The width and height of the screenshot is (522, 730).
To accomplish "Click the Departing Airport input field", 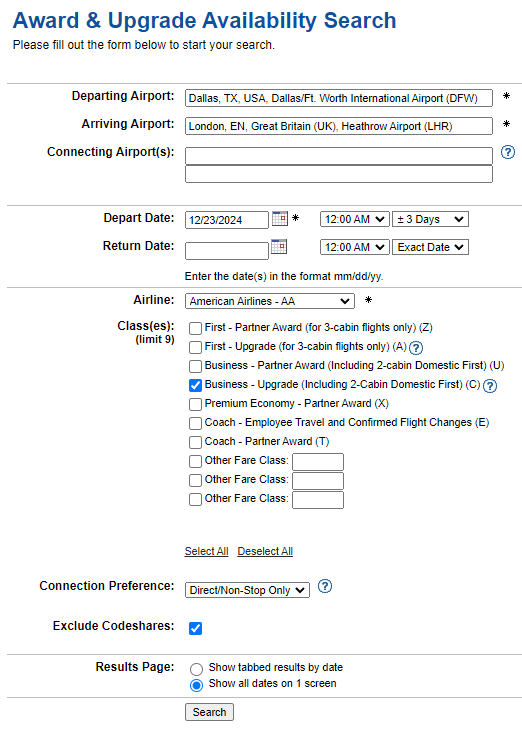I will pos(339,98).
